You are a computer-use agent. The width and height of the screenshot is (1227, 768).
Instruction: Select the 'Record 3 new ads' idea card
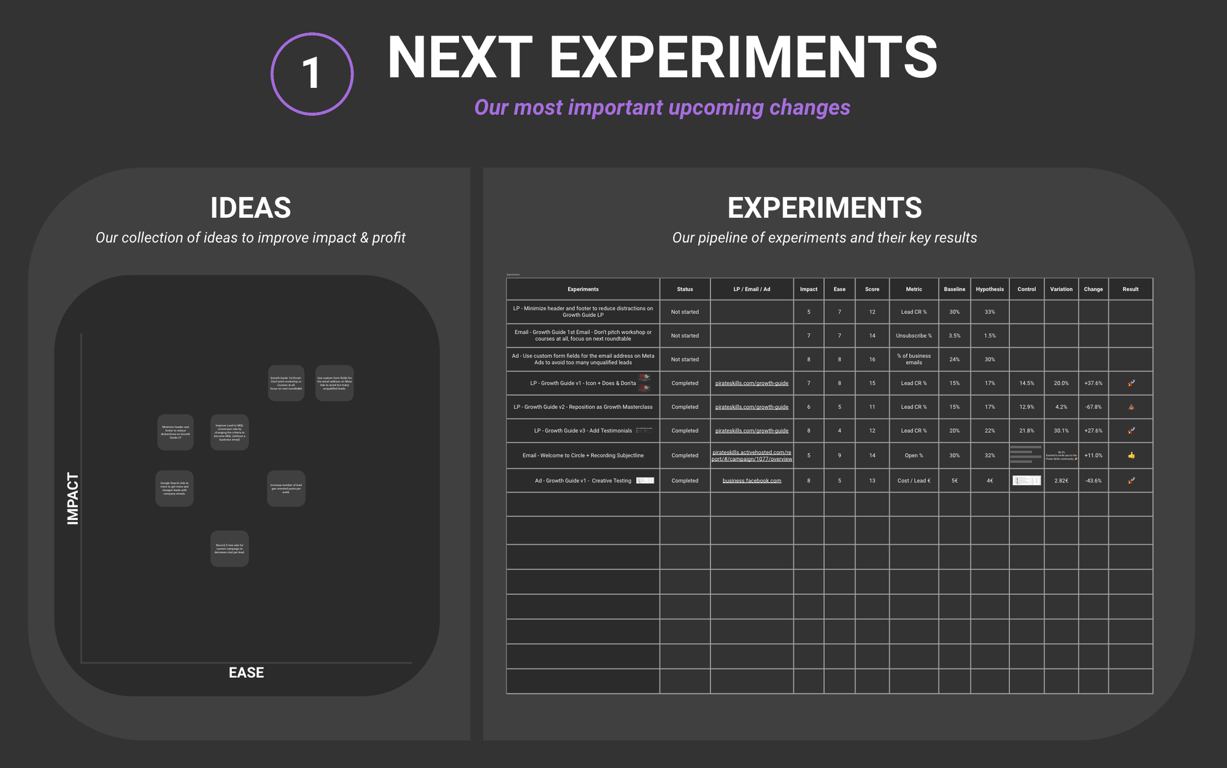click(229, 548)
